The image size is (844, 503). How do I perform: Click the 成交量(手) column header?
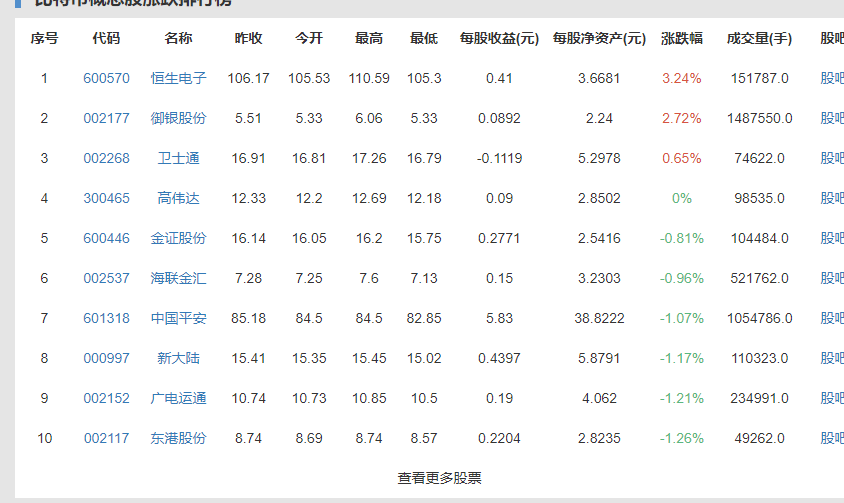pos(759,39)
